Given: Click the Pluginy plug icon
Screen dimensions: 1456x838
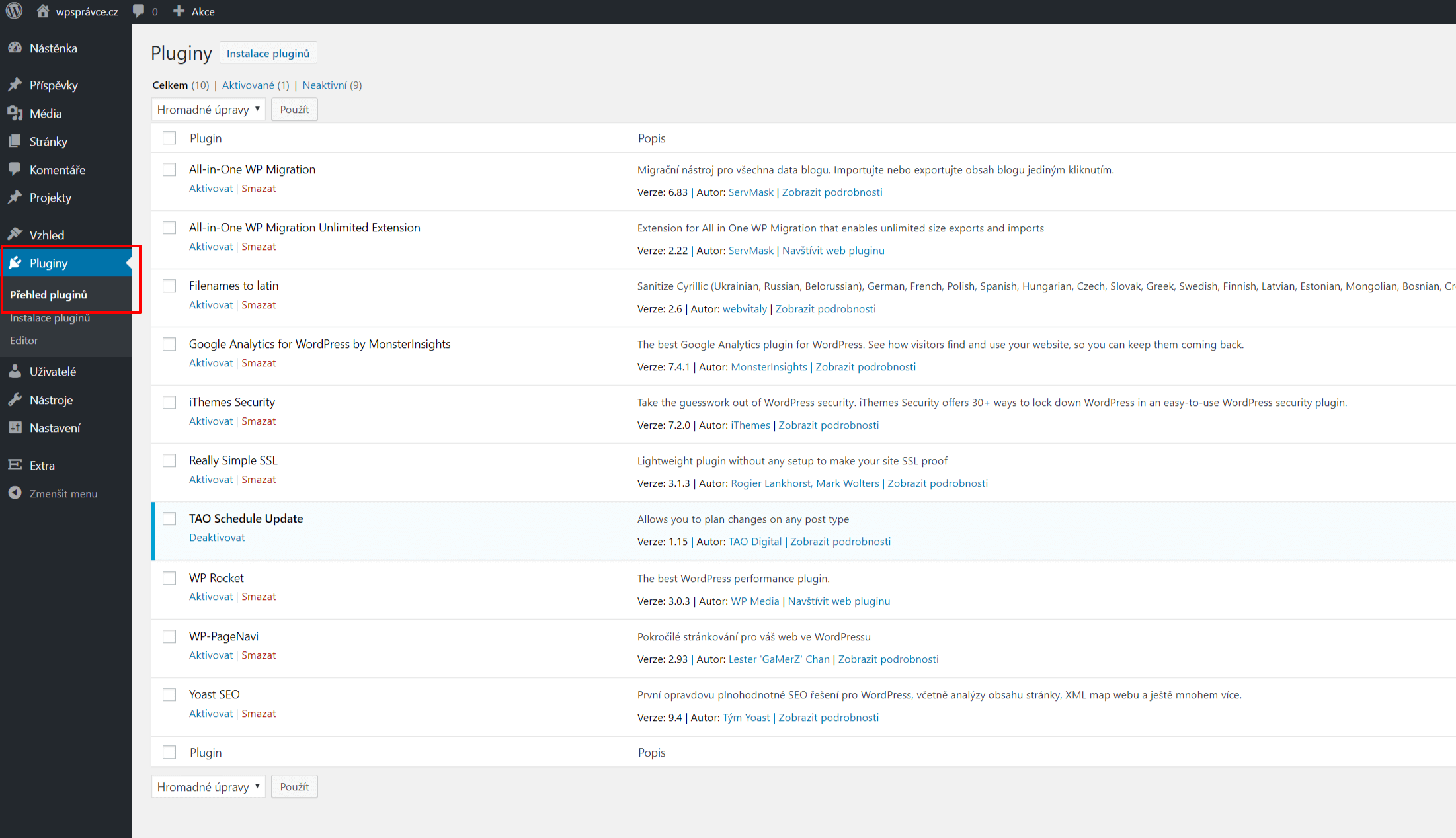Looking at the screenshot, I should tap(15, 263).
